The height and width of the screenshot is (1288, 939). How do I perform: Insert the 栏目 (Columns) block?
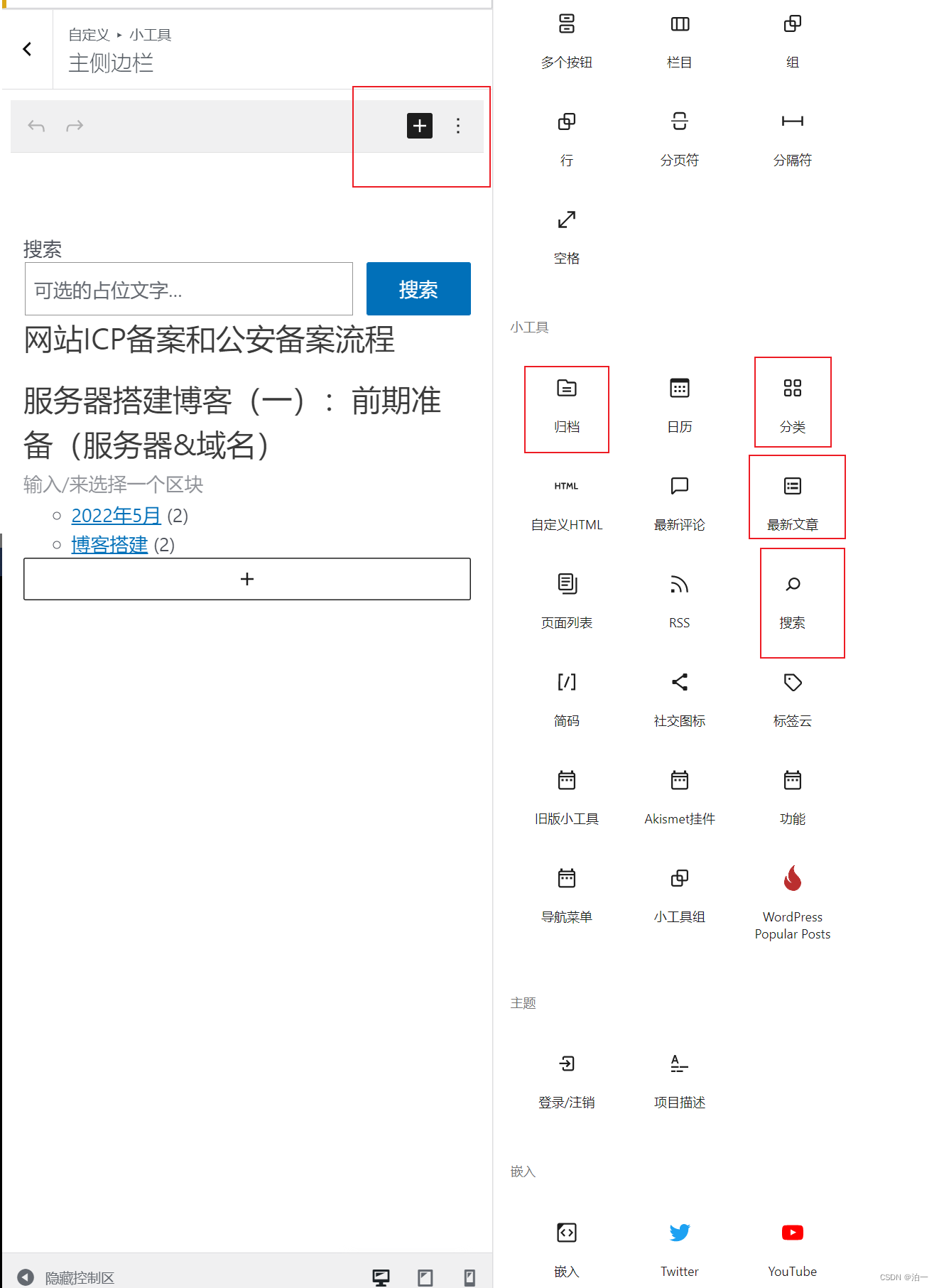(x=679, y=41)
